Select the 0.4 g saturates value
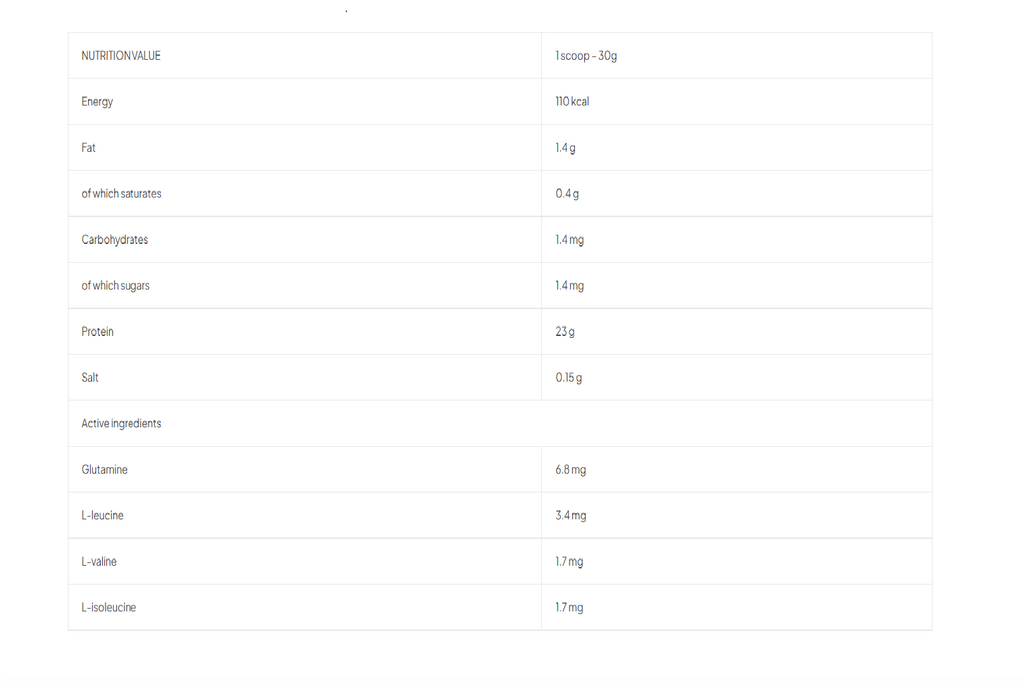1024x688 pixels. coord(567,193)
